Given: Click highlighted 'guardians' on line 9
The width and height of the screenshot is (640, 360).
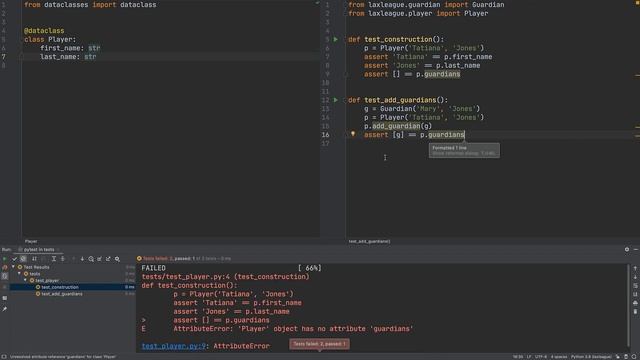Looking at the screenshot, I should (442, 74).
